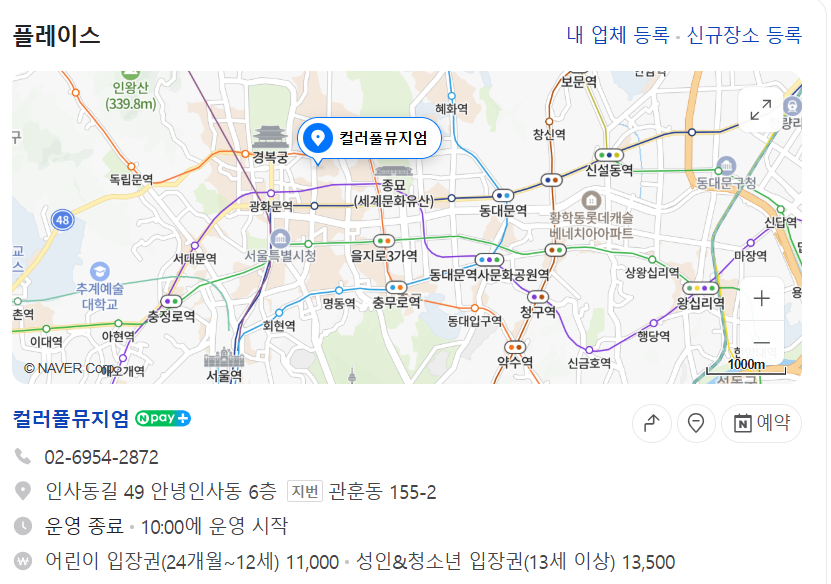
Task: Open directions arrow icon for 컬러풀뮤지엄
Action: coord(651,423)
